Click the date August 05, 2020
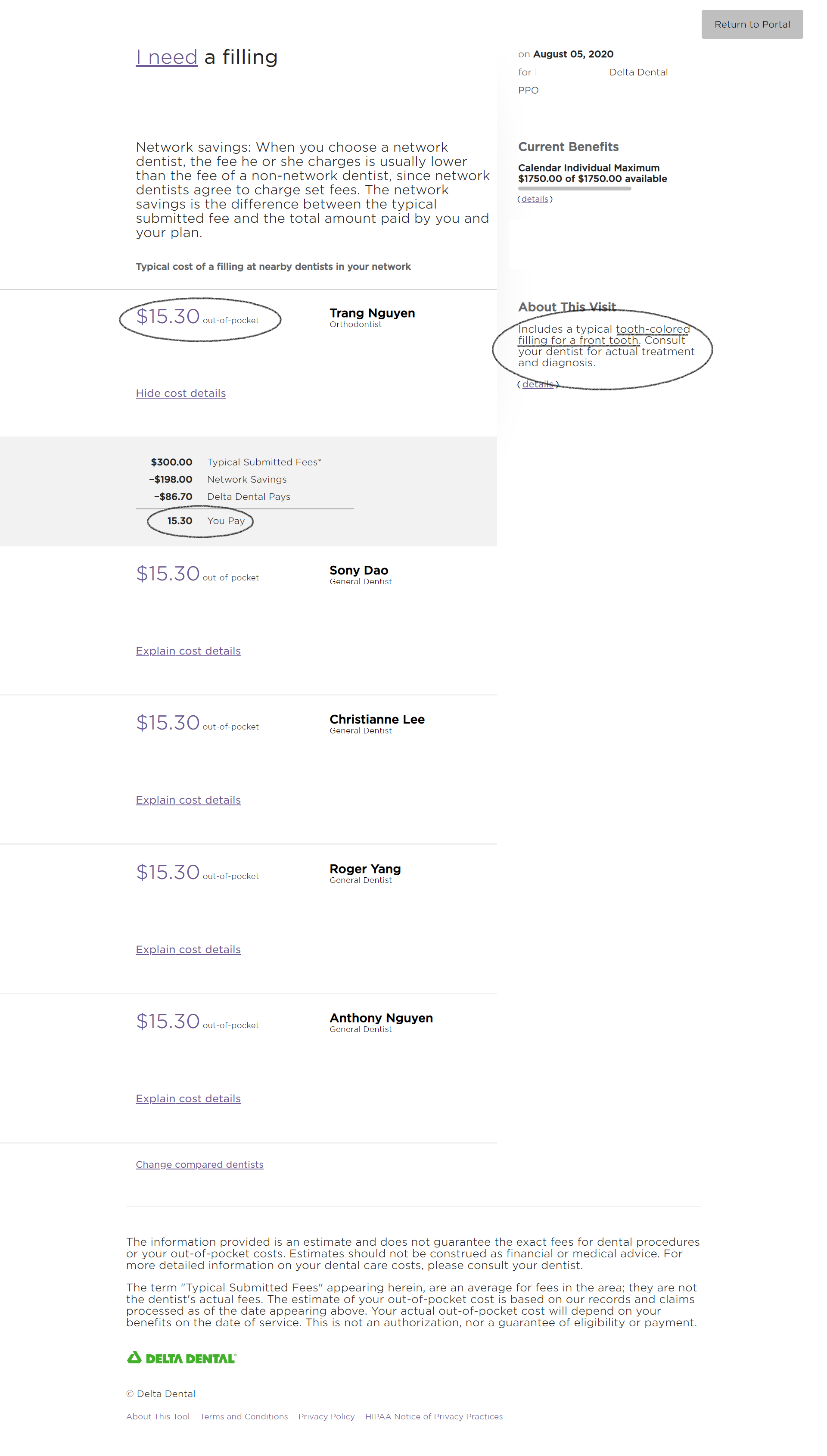 (x=573, y=54)
